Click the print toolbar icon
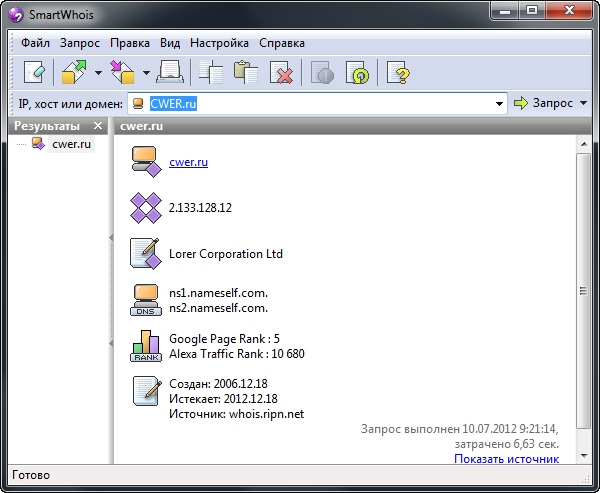Viewport: 600px width, 493px height. click(x=170, y=72)
